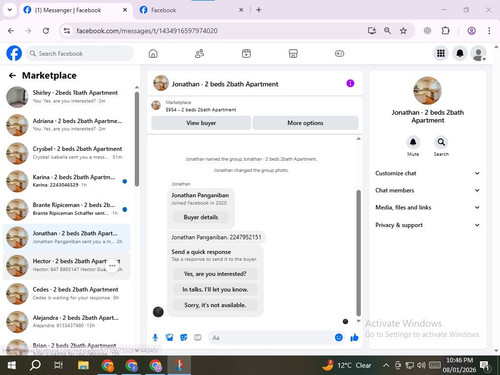The height and width of the screenshot is (375, 500).
Task: Bookmark this page with the star icon
Action: click(403, 31)
